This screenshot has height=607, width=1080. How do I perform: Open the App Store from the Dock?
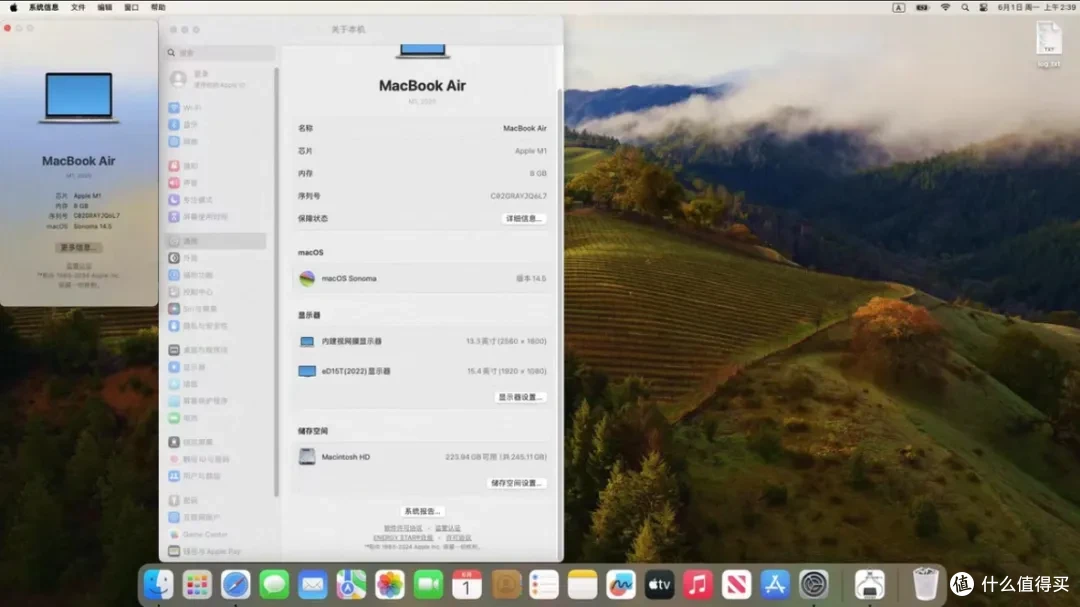point(775,585)
